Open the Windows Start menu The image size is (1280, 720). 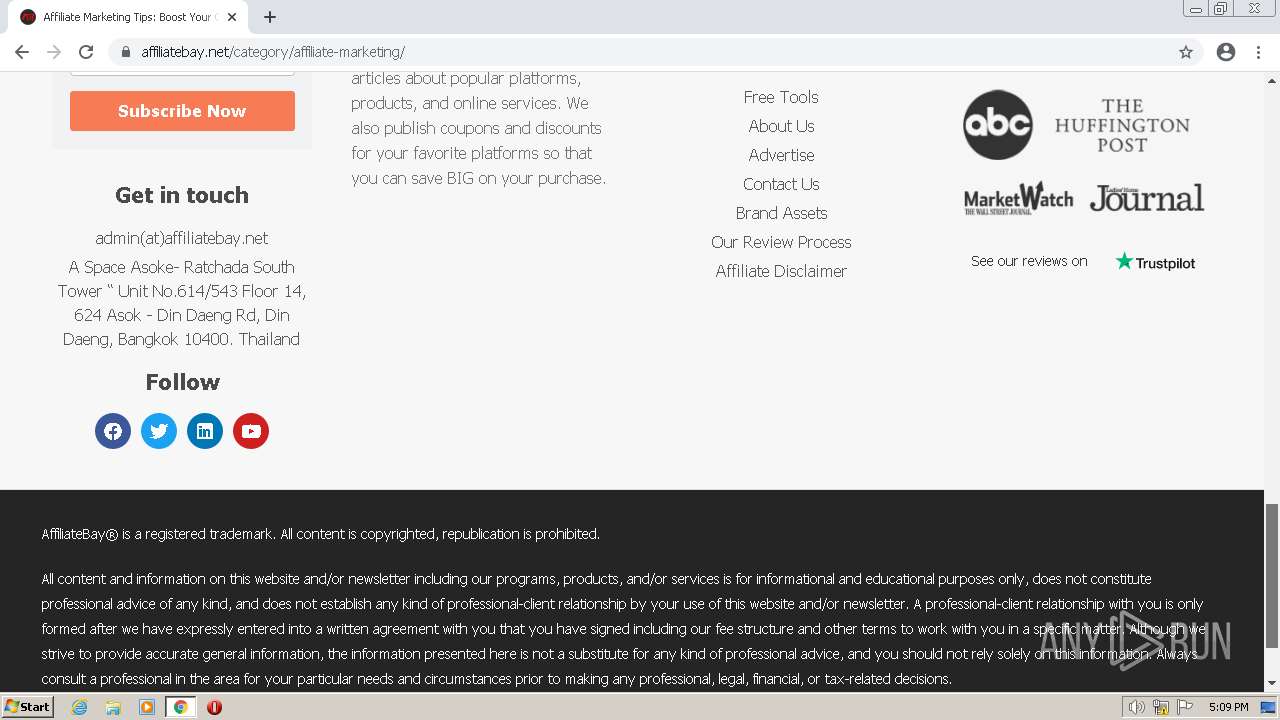(27, 707)
